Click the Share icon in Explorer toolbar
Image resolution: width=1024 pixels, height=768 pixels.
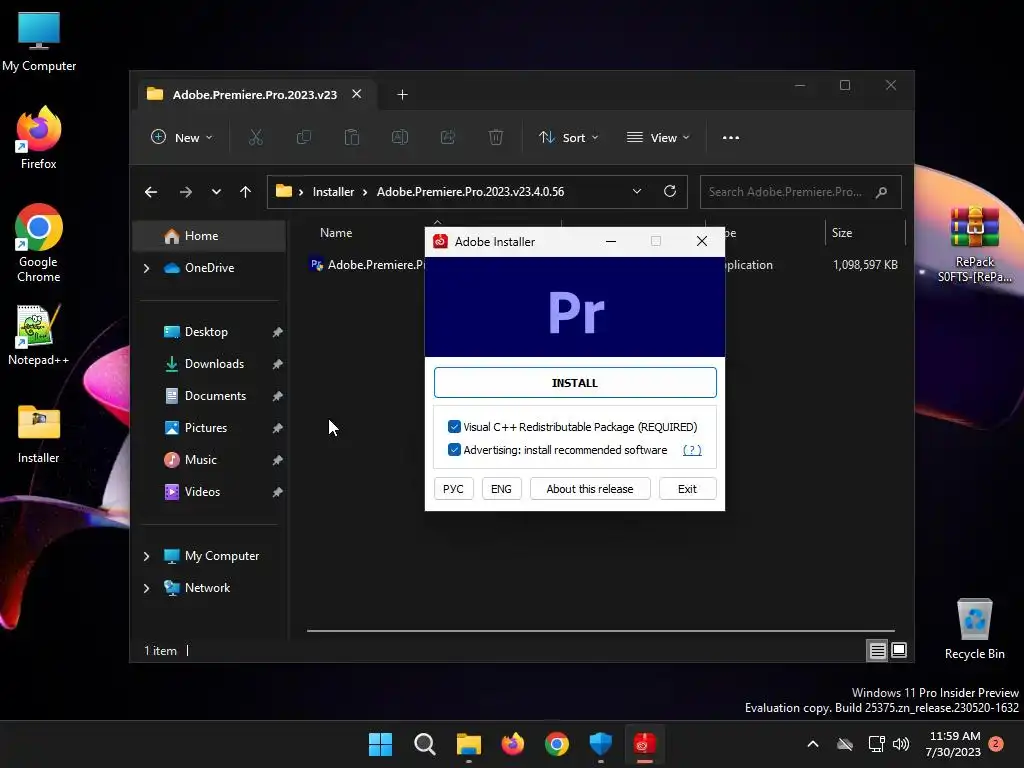click(x=447, y=138)
